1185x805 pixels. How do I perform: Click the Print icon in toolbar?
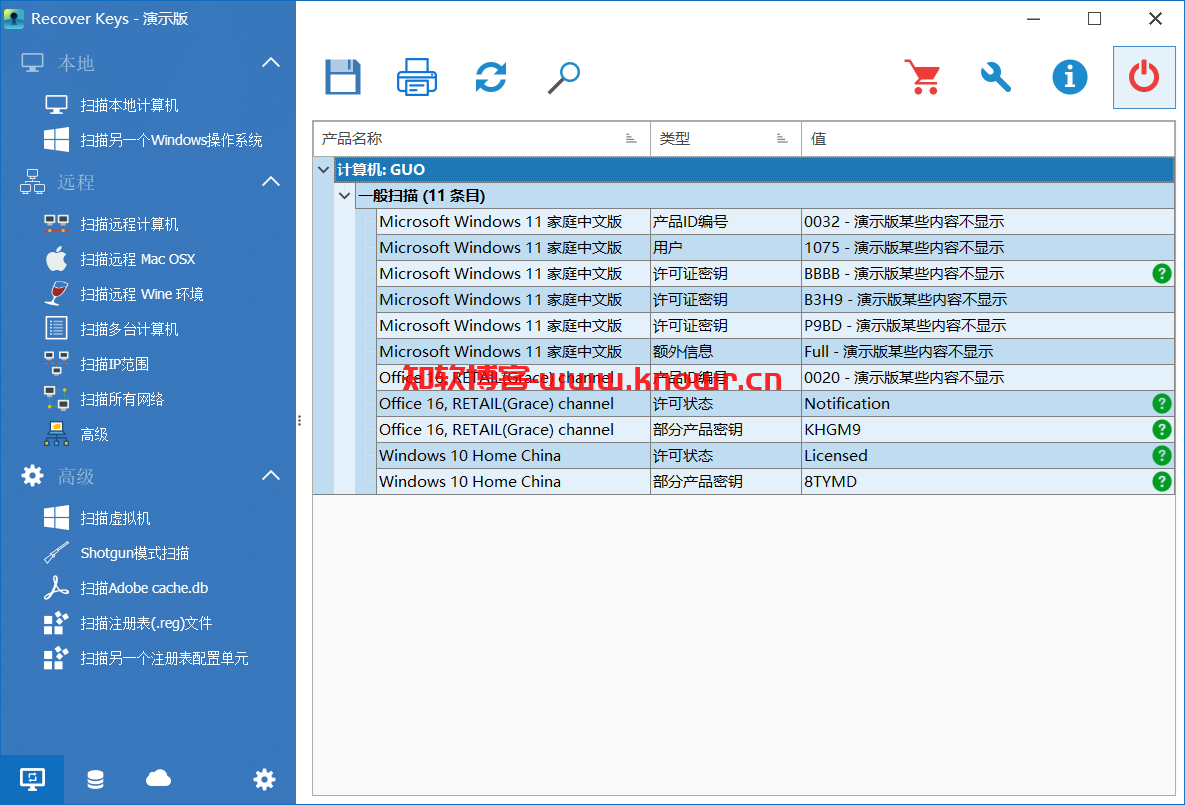pyautogui.click(x=416, y=77)
